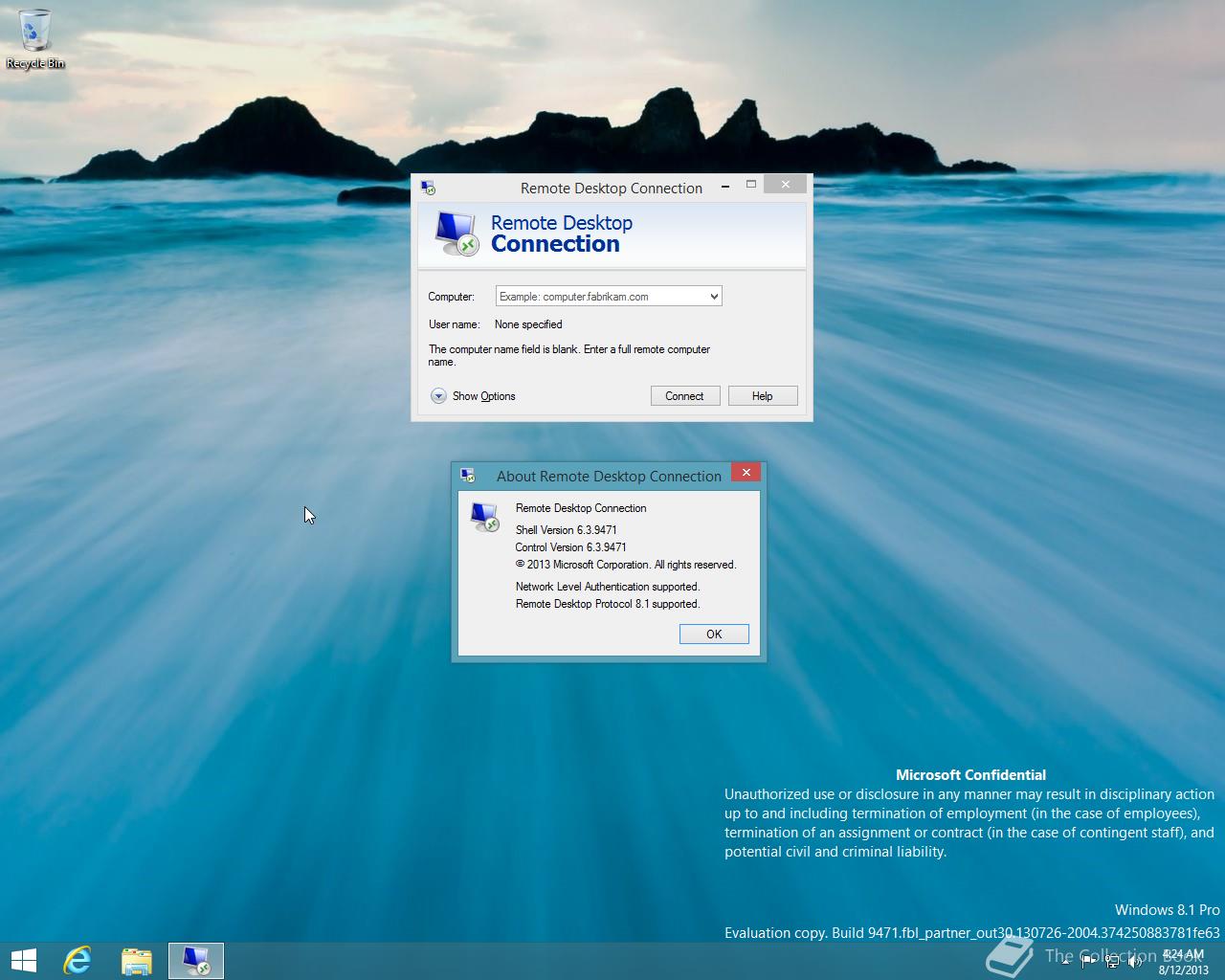Click the '2013 Microsoft Corporation' copyright text
The image size is (1225, 980).
626,565
